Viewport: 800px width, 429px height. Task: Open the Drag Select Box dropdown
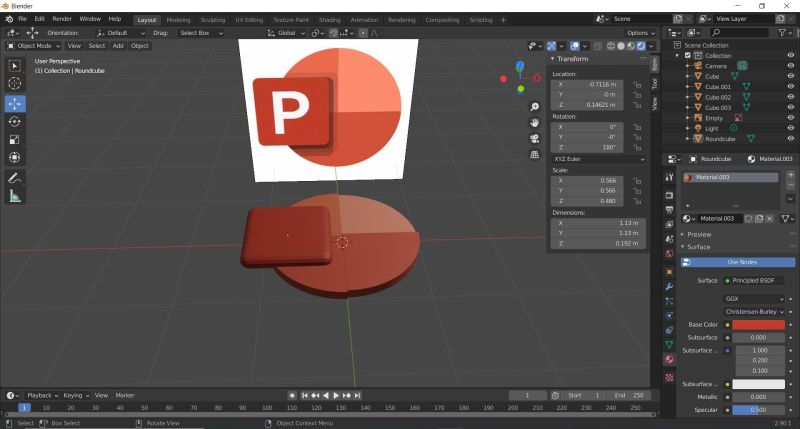(x=201, y=33)
